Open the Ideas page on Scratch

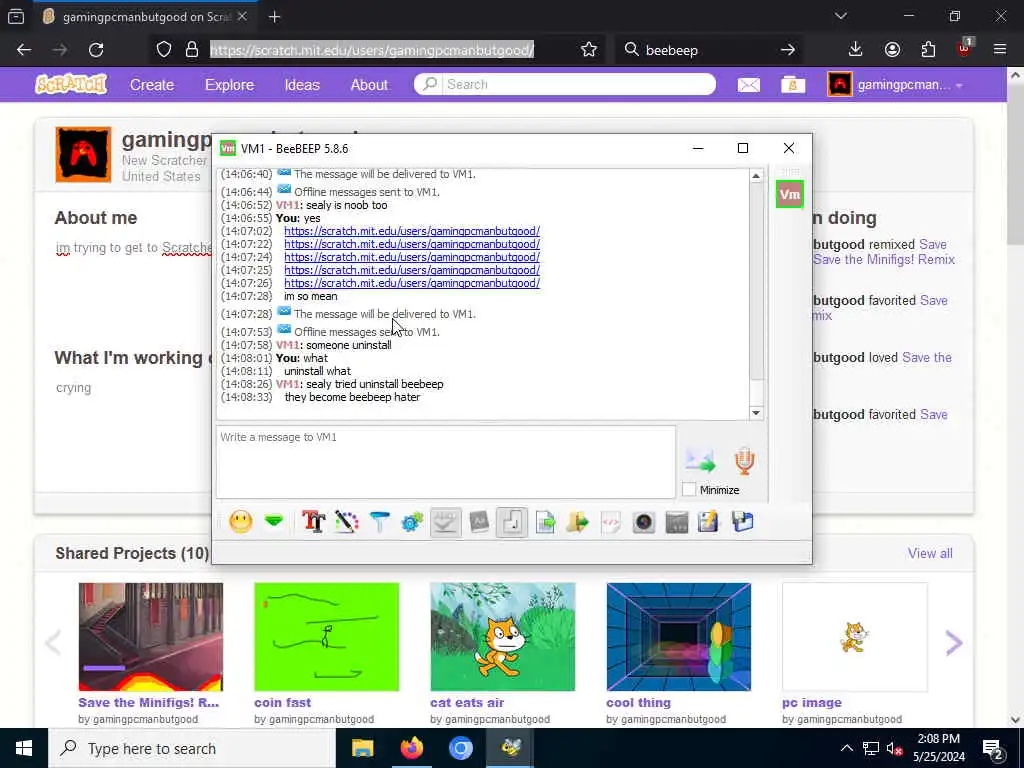pyautogui.click(x=302, y=85)
